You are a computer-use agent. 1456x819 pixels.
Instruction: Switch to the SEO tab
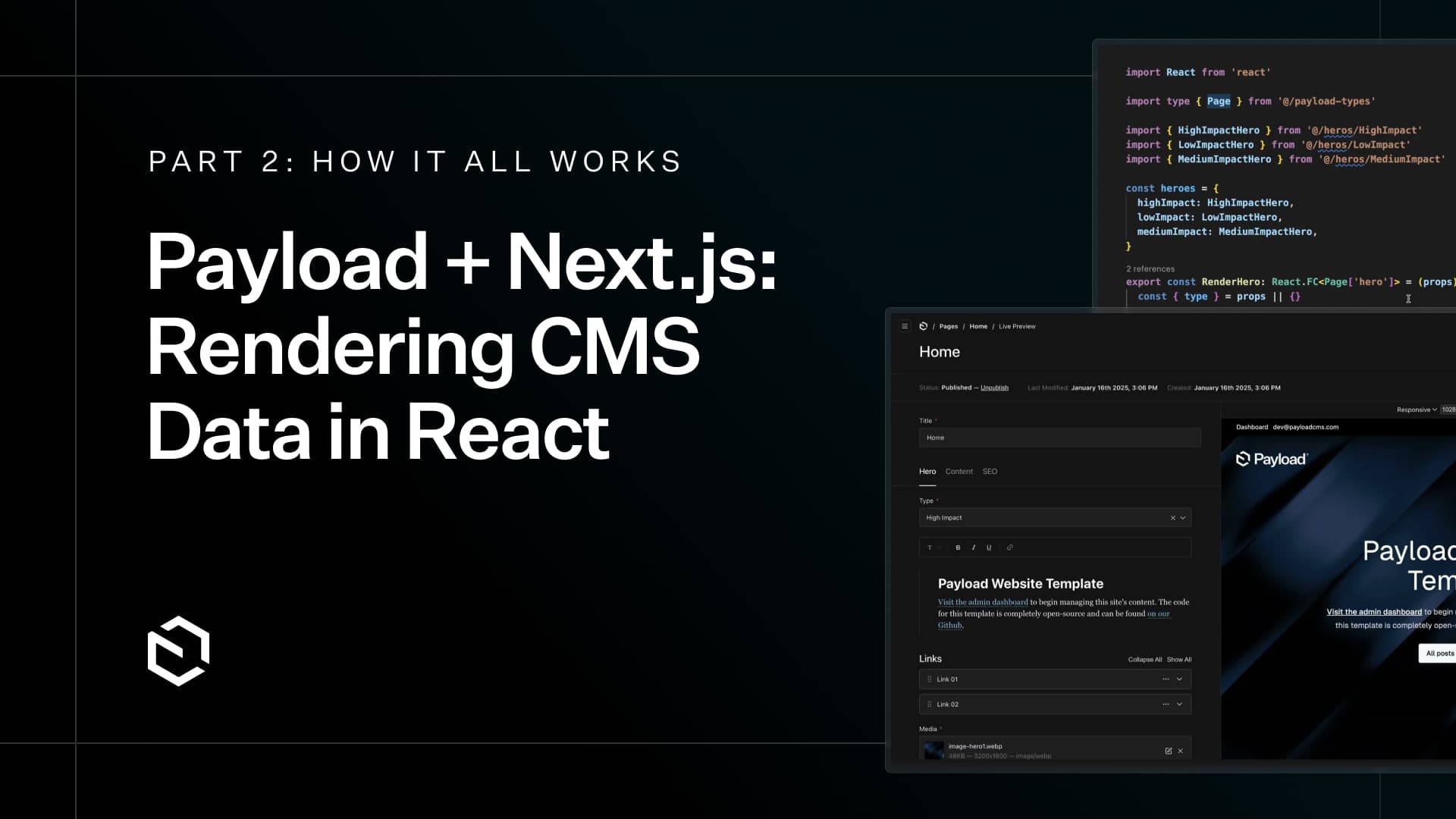(x=990, y=471)
